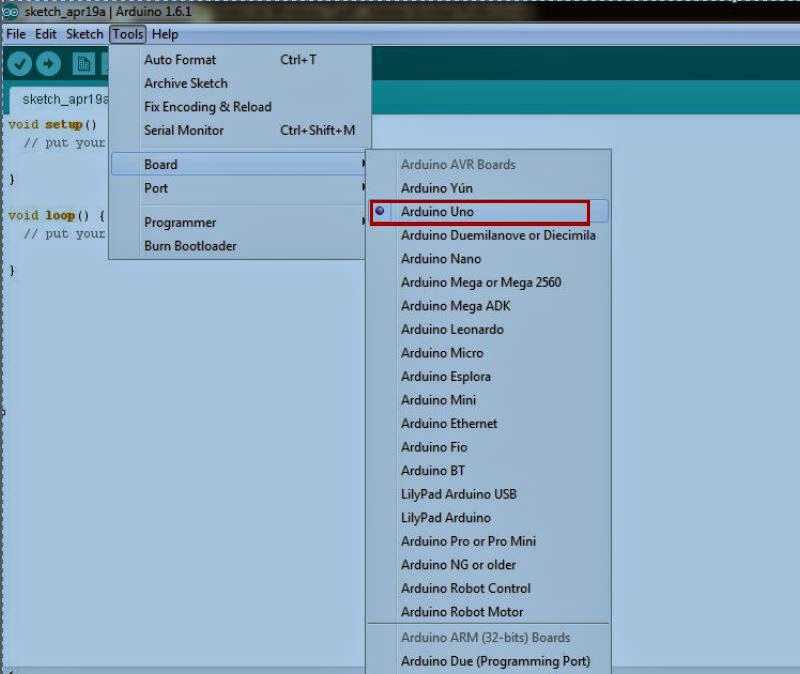Screen dimensions: 800x674
Task: Open the Help menu
Action: tap(165, 34)
